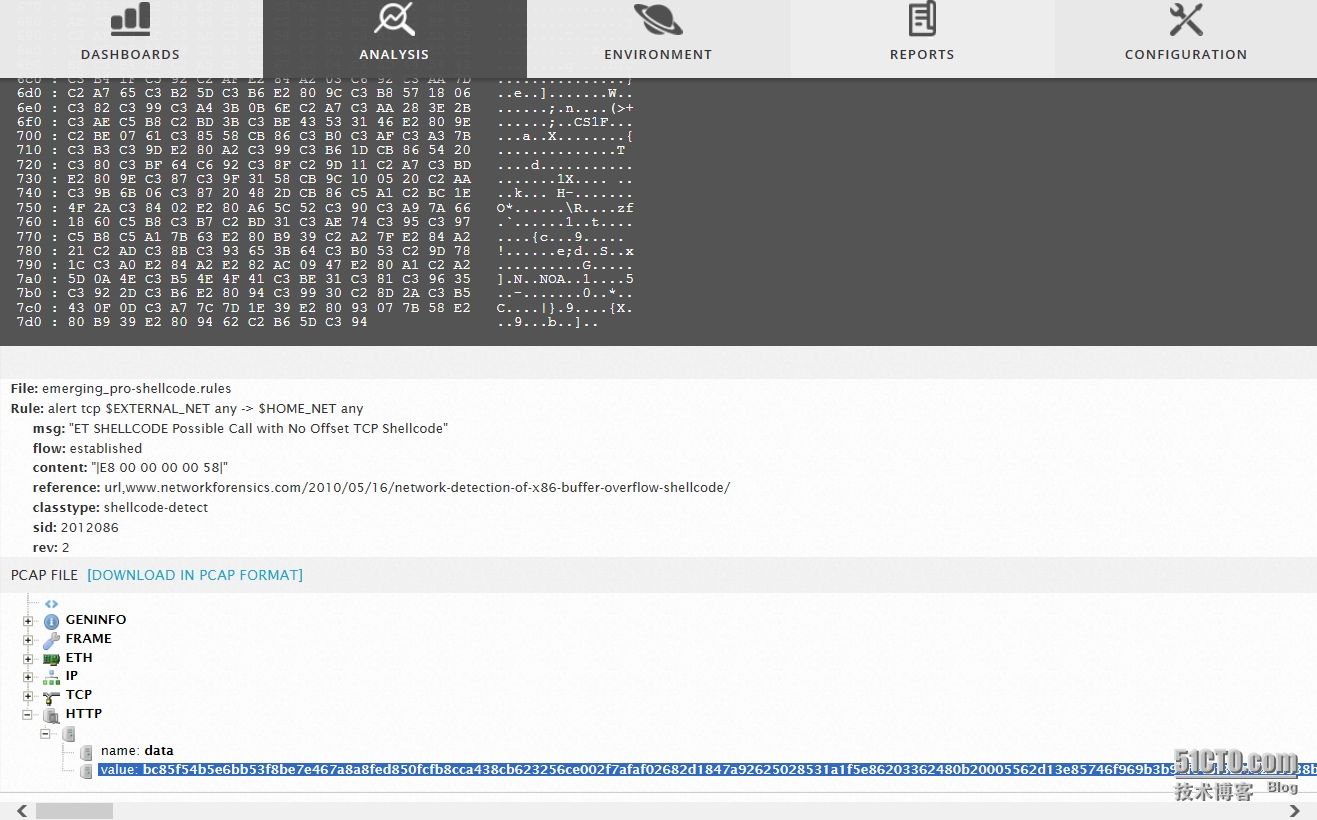Click the Reports document icon
This screenshot has height=820, width=1317.
(922, 18)
